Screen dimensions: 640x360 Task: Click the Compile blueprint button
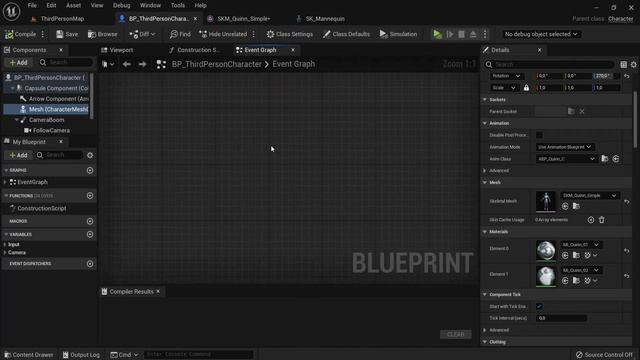21,34
